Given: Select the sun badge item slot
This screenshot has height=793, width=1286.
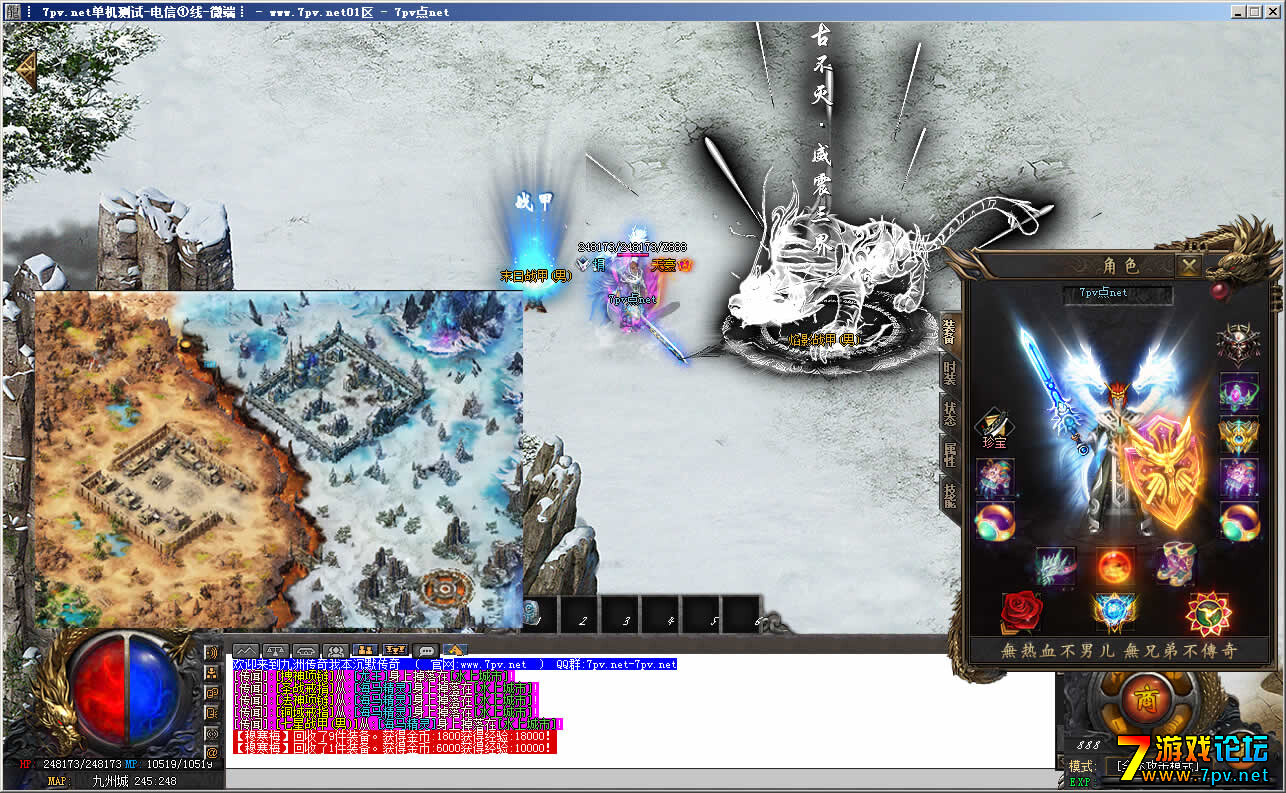Looking at the screenshot, I should 1207,612.
